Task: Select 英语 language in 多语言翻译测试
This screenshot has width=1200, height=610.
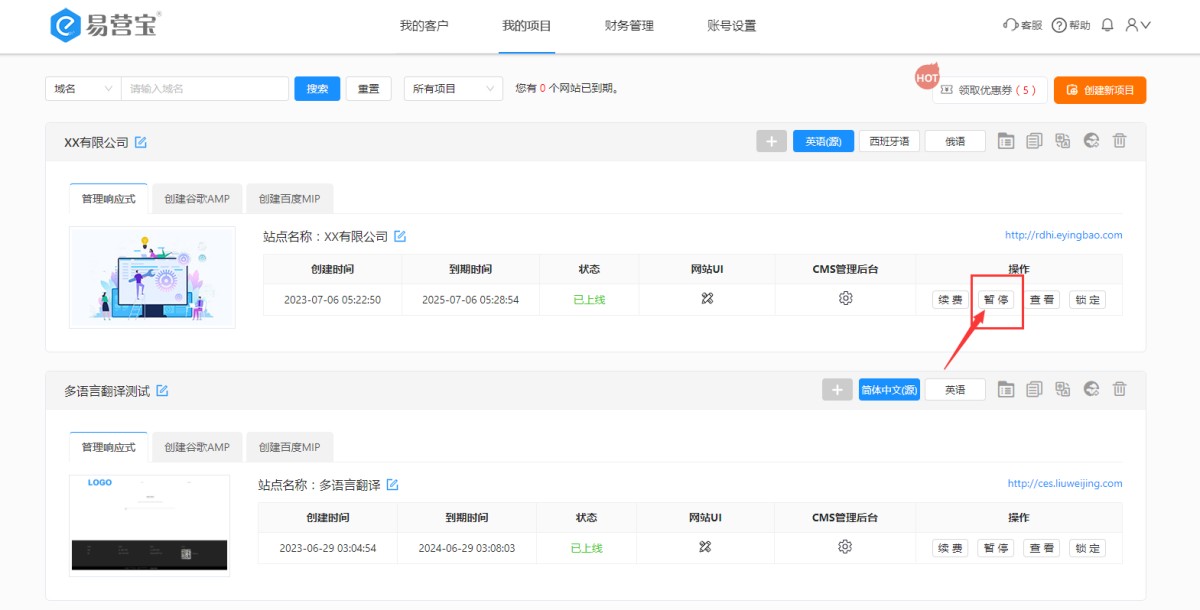Action: click(955, 390)
